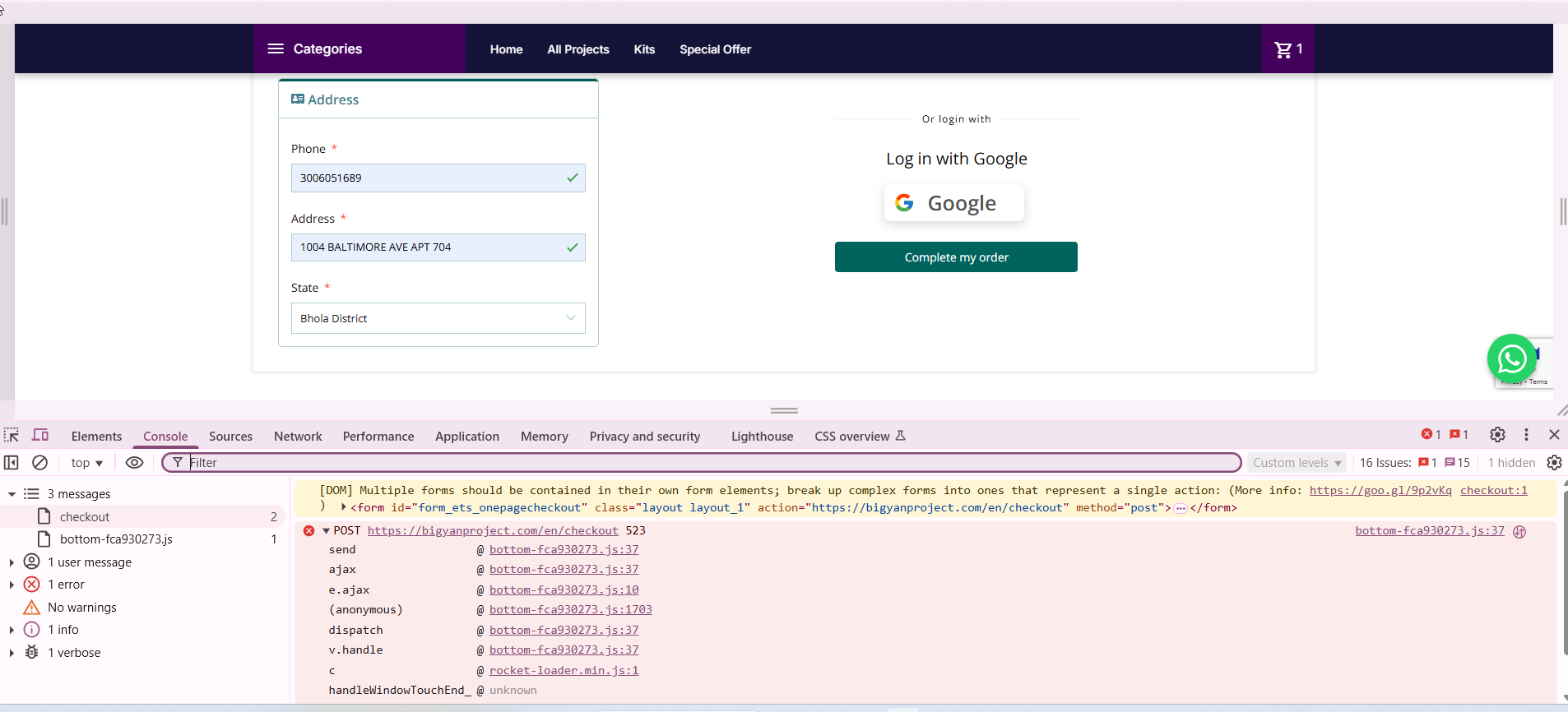Image resolution: width=1568 pixels, height=712 pixels.
Task: Switch to the Network tab
Action: tap(298, 437)
